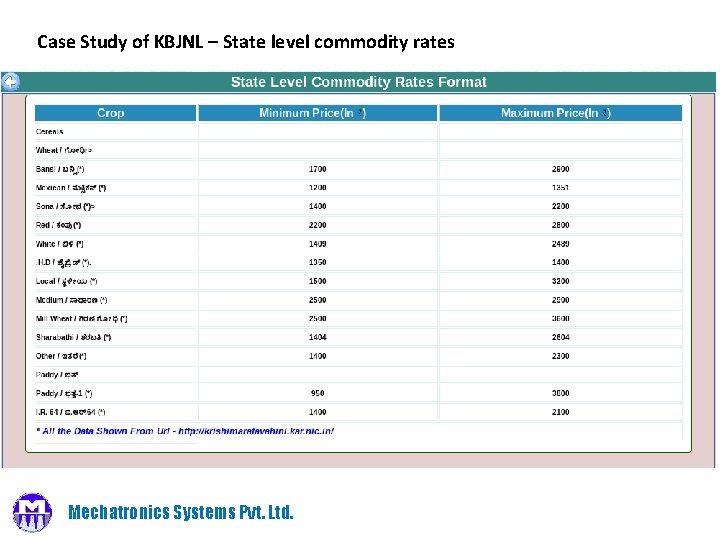Click the Maximum Price column header

(x=561, y=113)
